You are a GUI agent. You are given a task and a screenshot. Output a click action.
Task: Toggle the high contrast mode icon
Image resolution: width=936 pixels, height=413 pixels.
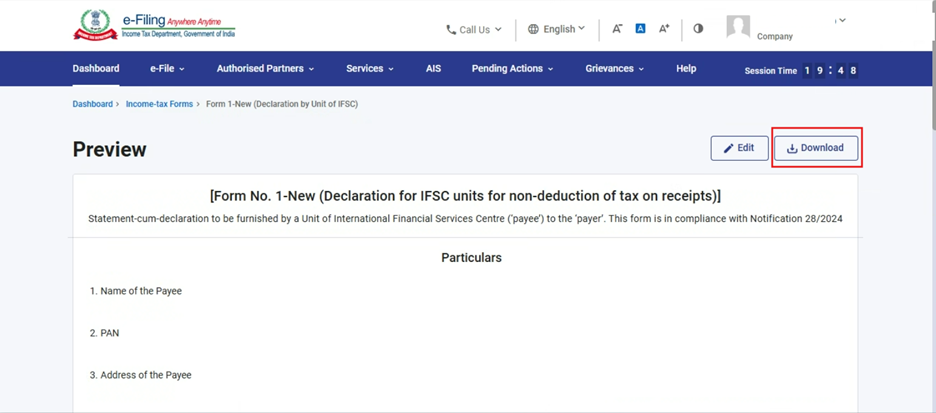698,29
